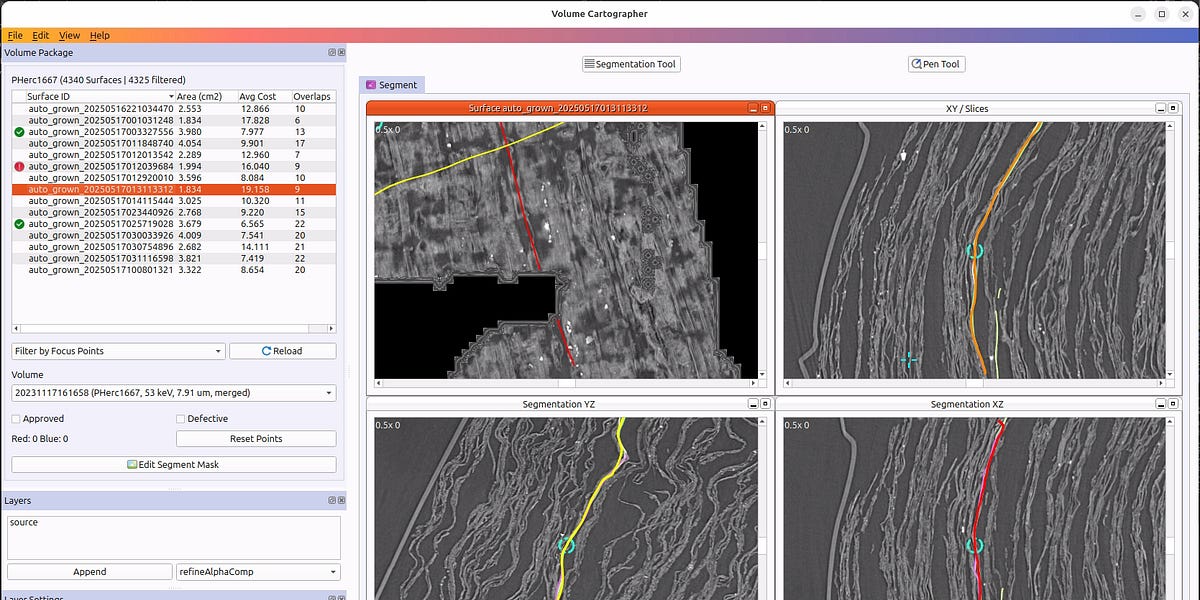Screen dimensions: 1200x600
Task: Minimize the Segmentation XZ pane
Action: click(x=1161, y=404)
